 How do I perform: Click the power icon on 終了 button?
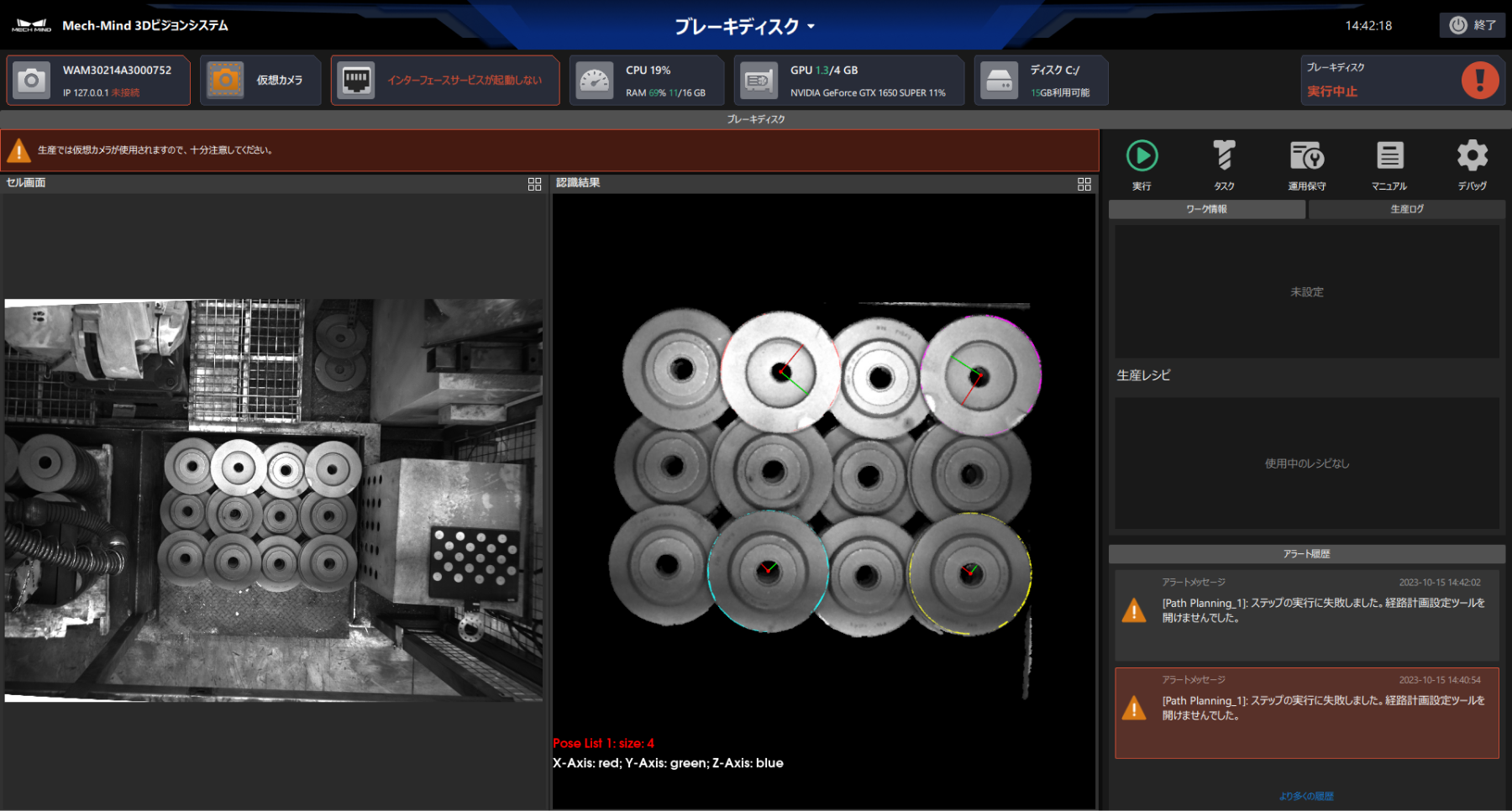pos(1458,25)
